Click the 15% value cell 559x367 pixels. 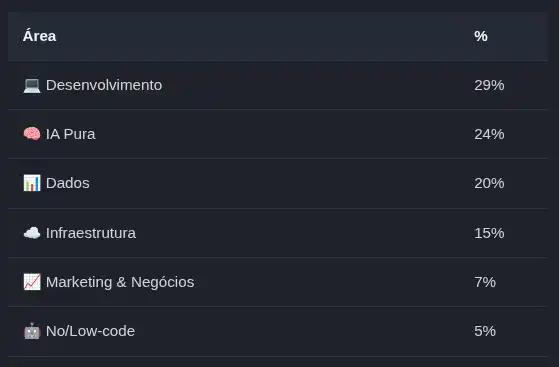489,233
